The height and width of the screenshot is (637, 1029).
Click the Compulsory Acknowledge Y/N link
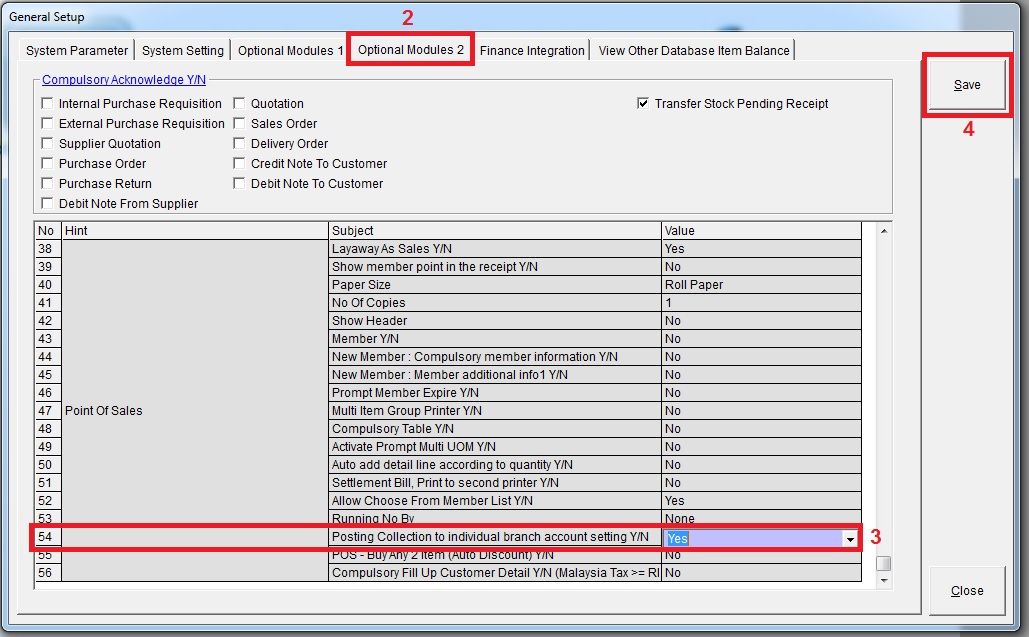point(124,80)
